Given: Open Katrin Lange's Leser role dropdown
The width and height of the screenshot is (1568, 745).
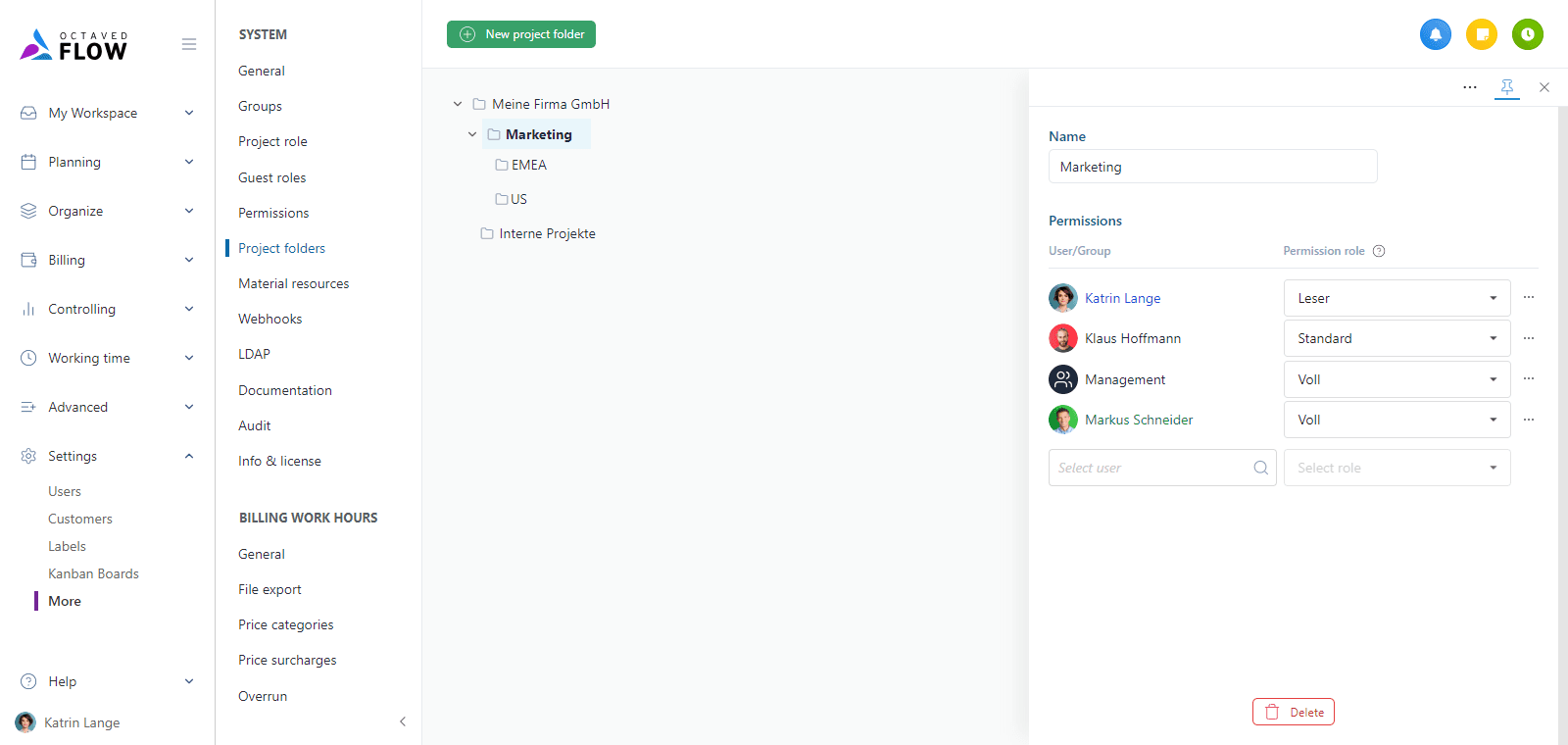Looking at the screenshot, I should point(1396,298).
